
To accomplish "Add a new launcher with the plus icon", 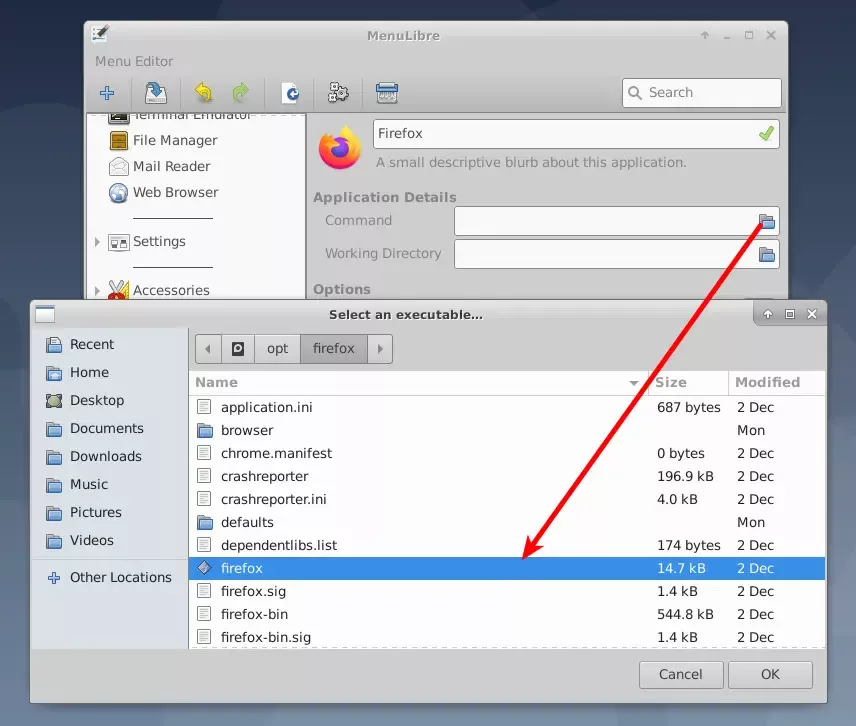I will coord(107,93).
